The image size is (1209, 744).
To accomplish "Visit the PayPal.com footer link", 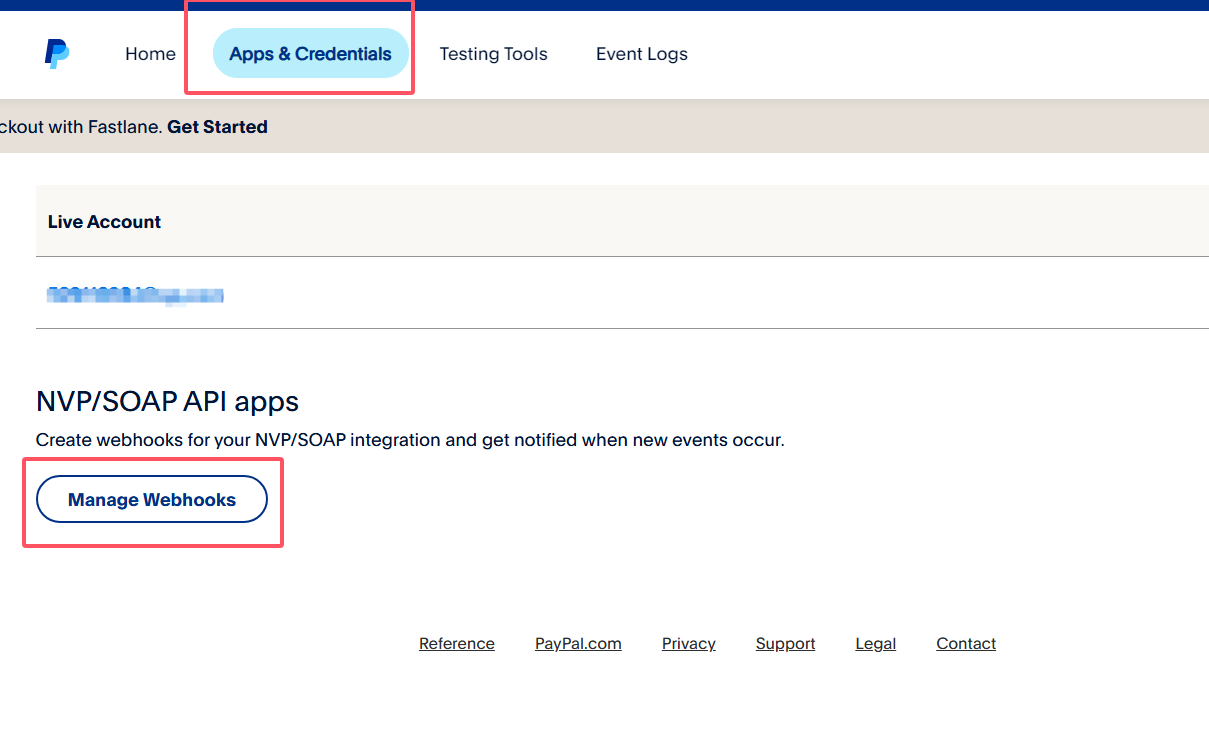I will tap(578, 644).
